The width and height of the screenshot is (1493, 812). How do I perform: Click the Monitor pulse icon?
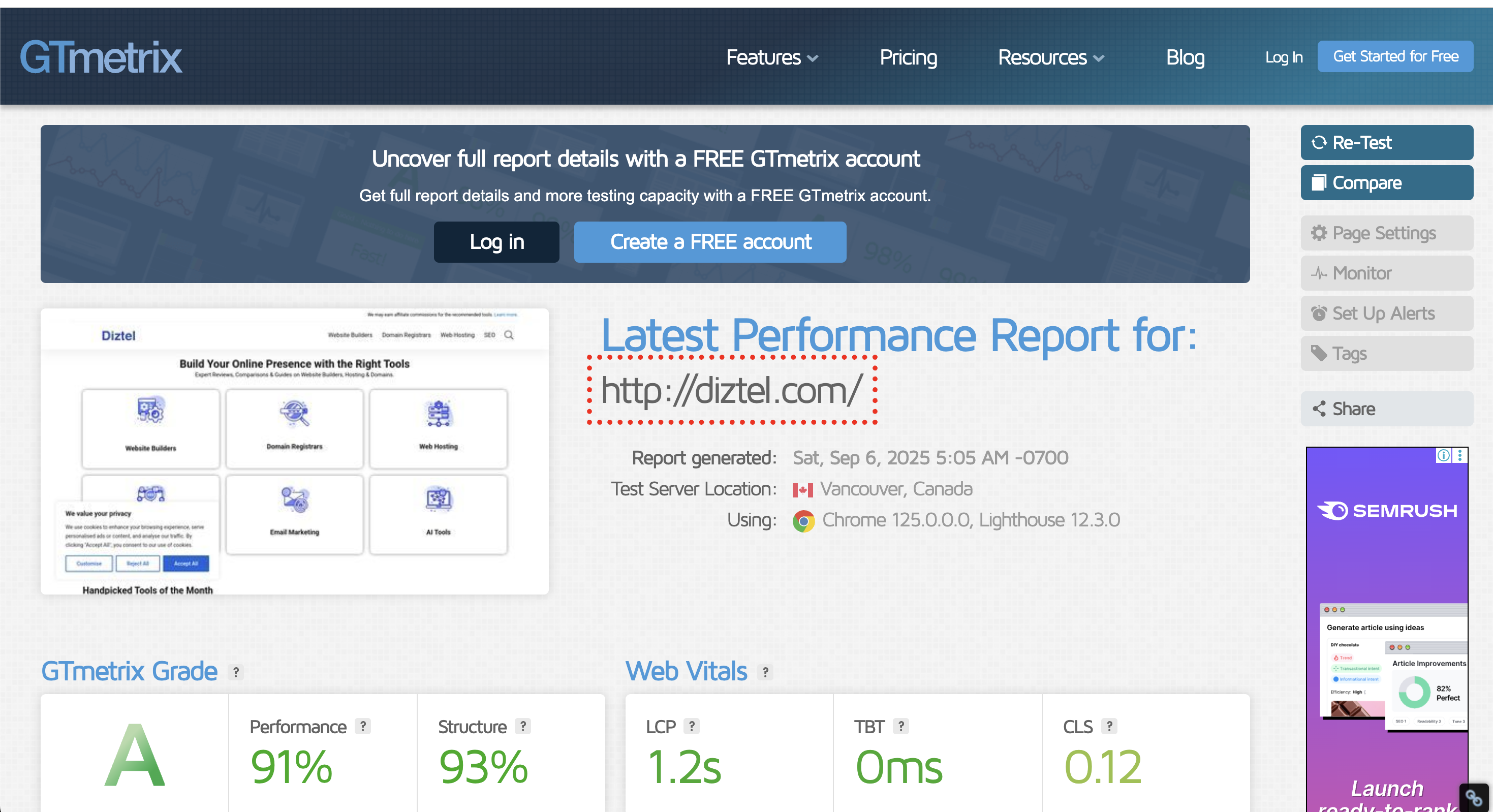(x=1319, y=273)
